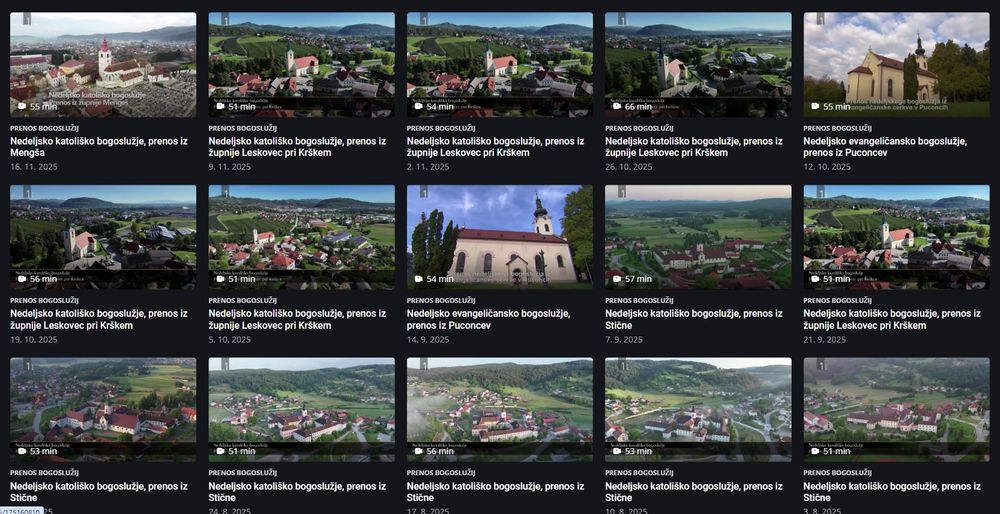Open the 9. 11. 2025 Leskovec thumbnail
The height and width of the screenshot is (514, 1000).
tap(302, 64)
